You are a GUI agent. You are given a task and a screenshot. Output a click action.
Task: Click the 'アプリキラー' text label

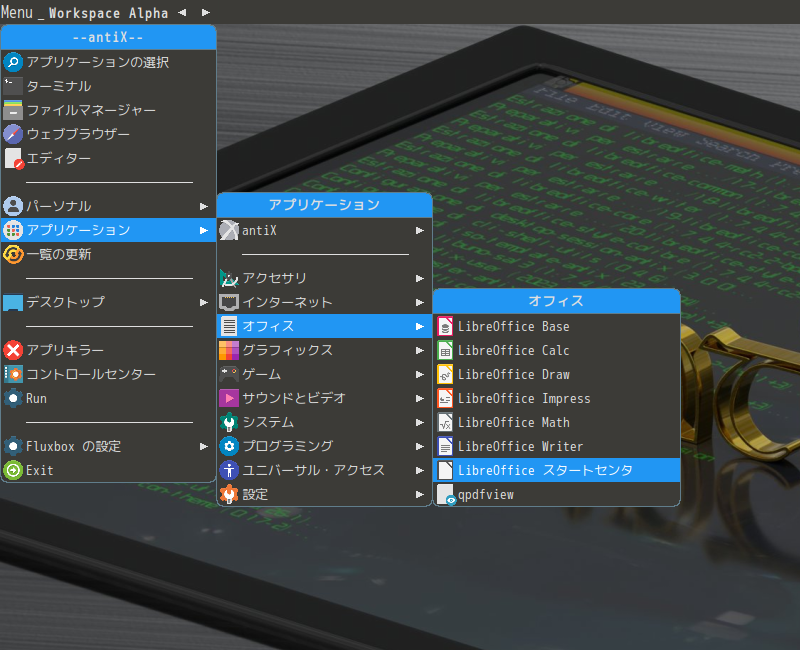tap(65, 350)
